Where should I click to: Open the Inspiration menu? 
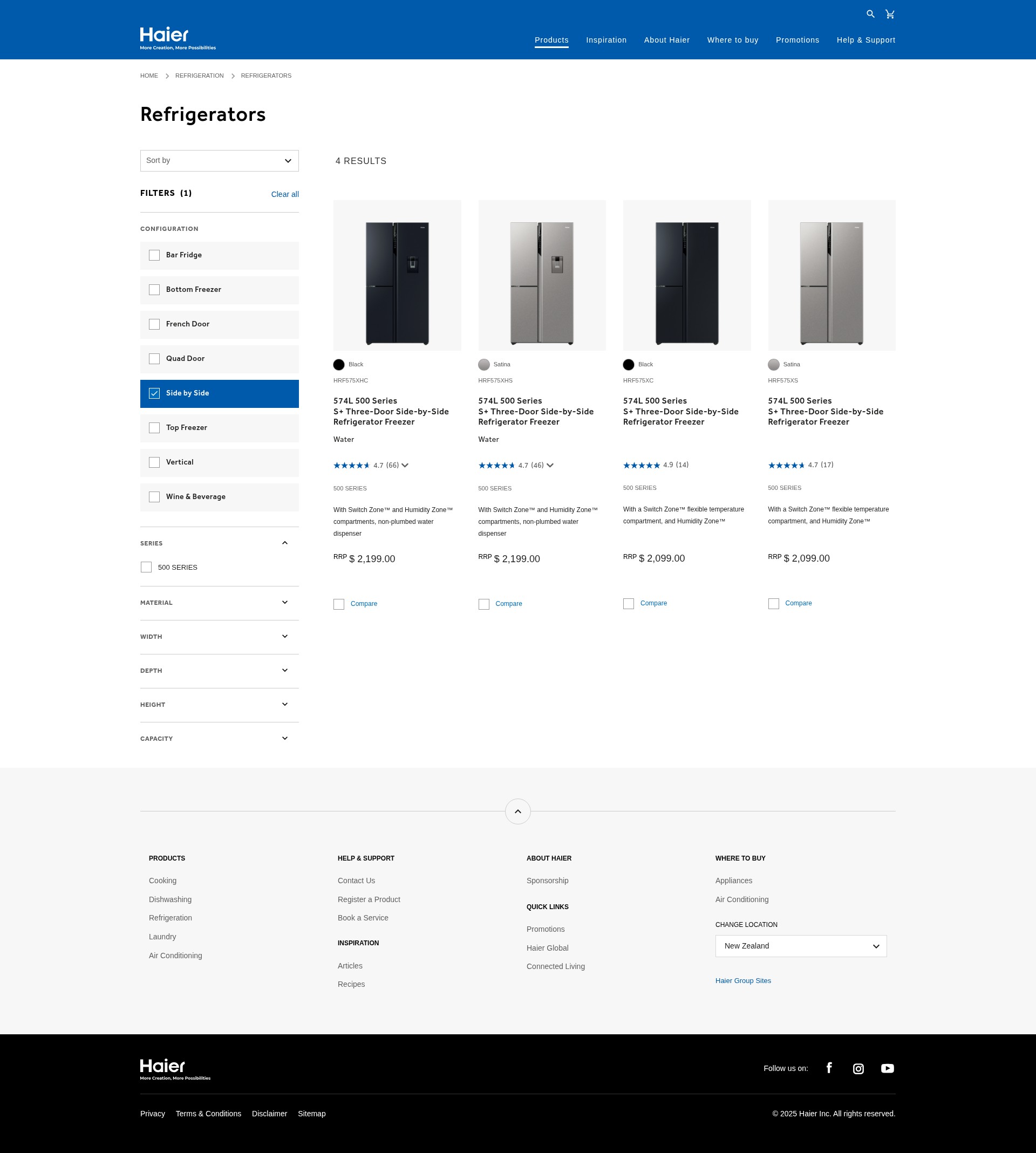606,40
